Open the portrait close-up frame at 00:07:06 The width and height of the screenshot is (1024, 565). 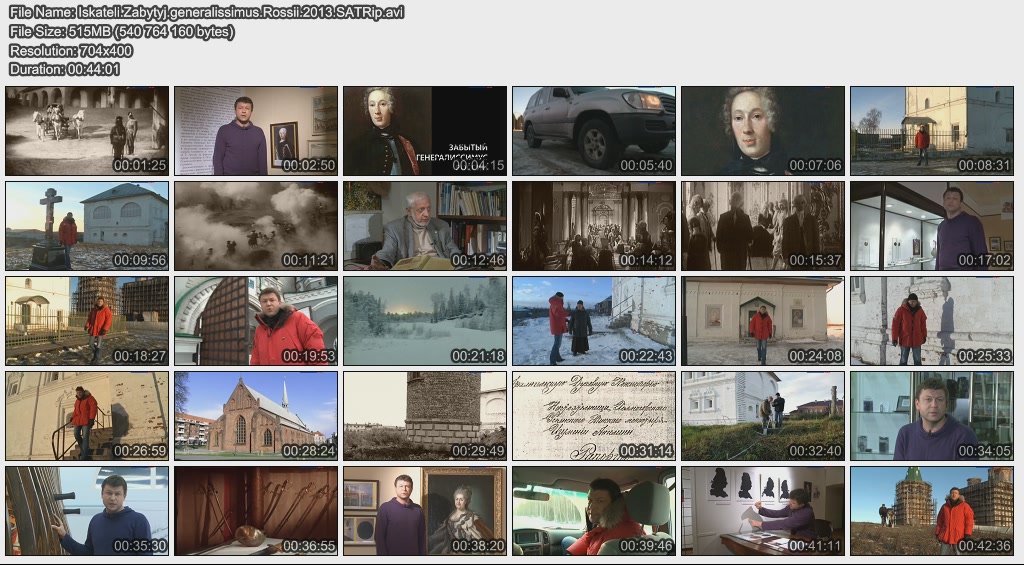pos(763,131)
